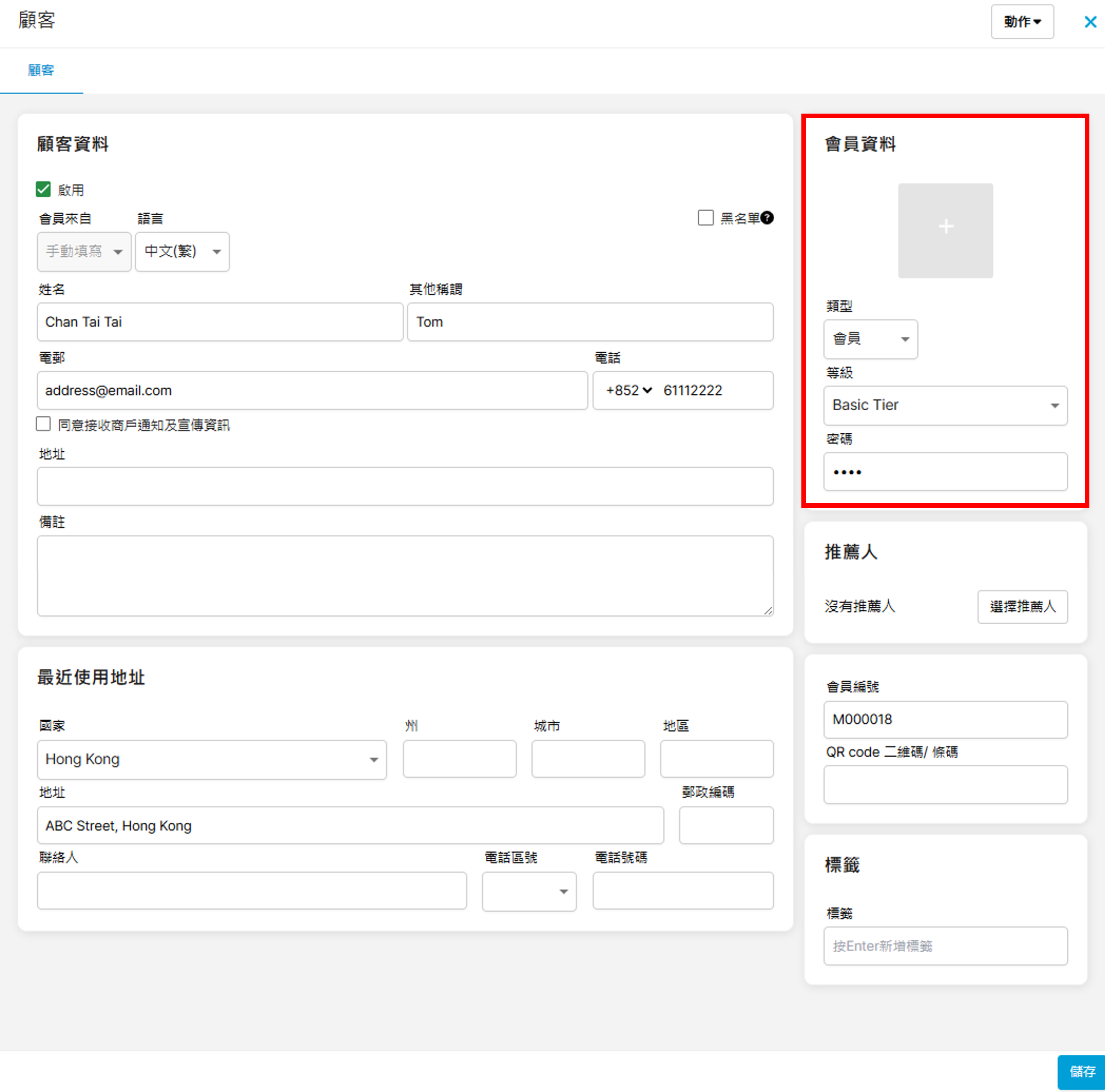The height and width of the screenshot is (1092, 1105).
Task: Click the tag input 按Enter新增標籤
Action: (945, 946)
